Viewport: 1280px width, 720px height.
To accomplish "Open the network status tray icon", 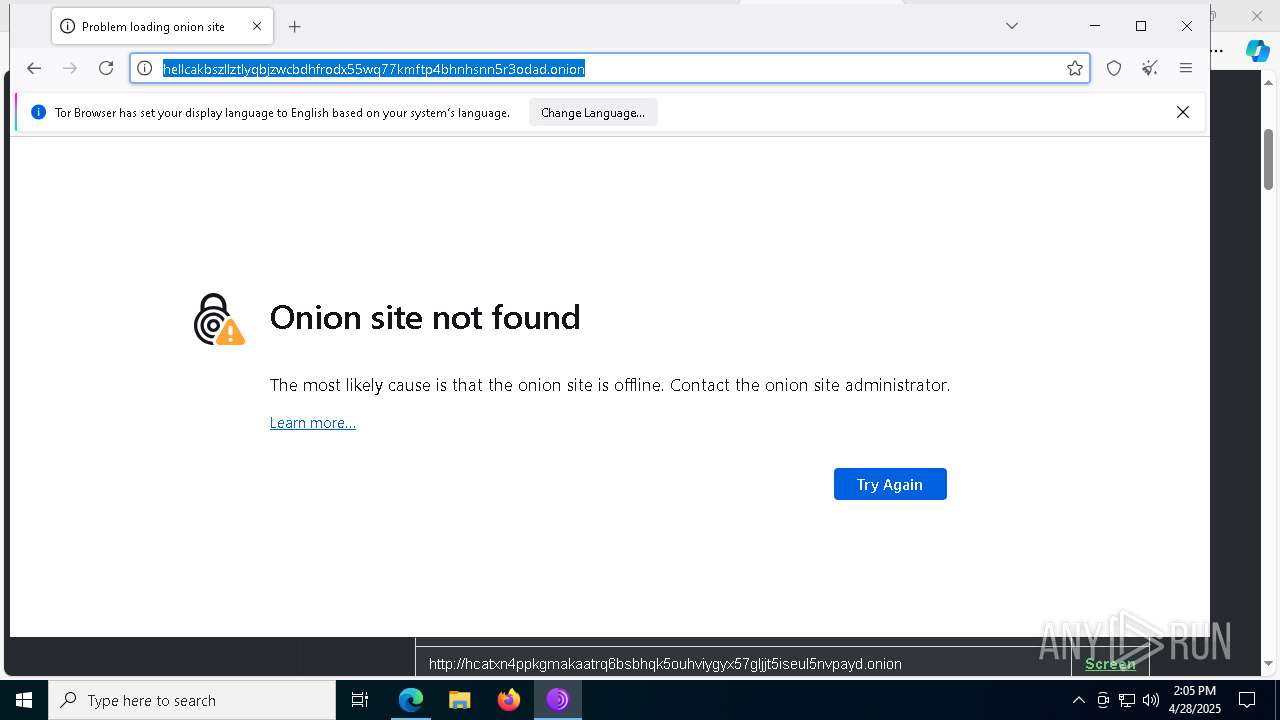I will 1127,700.
